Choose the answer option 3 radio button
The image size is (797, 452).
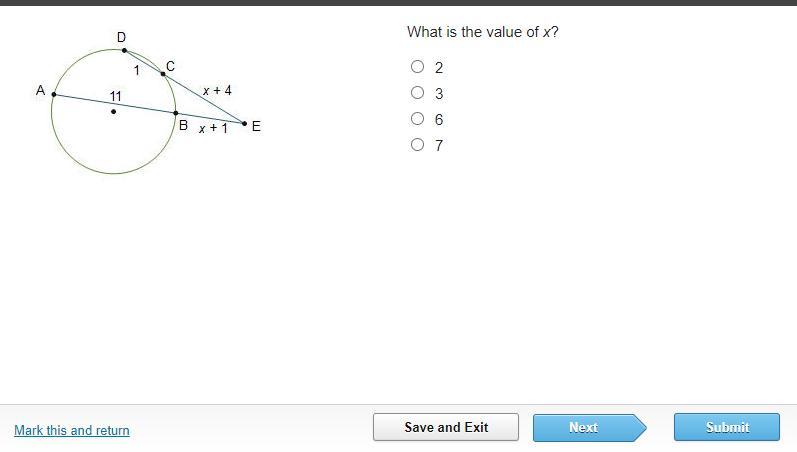tap(417, 93)
